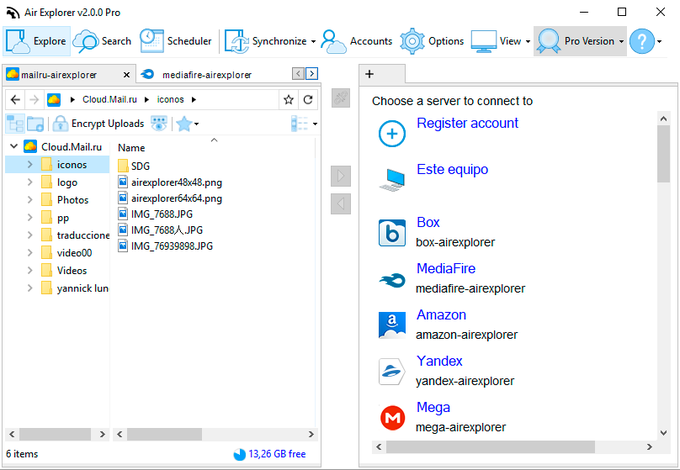Collapse the Cloud.Mail.ru tree root

(14, 147)
